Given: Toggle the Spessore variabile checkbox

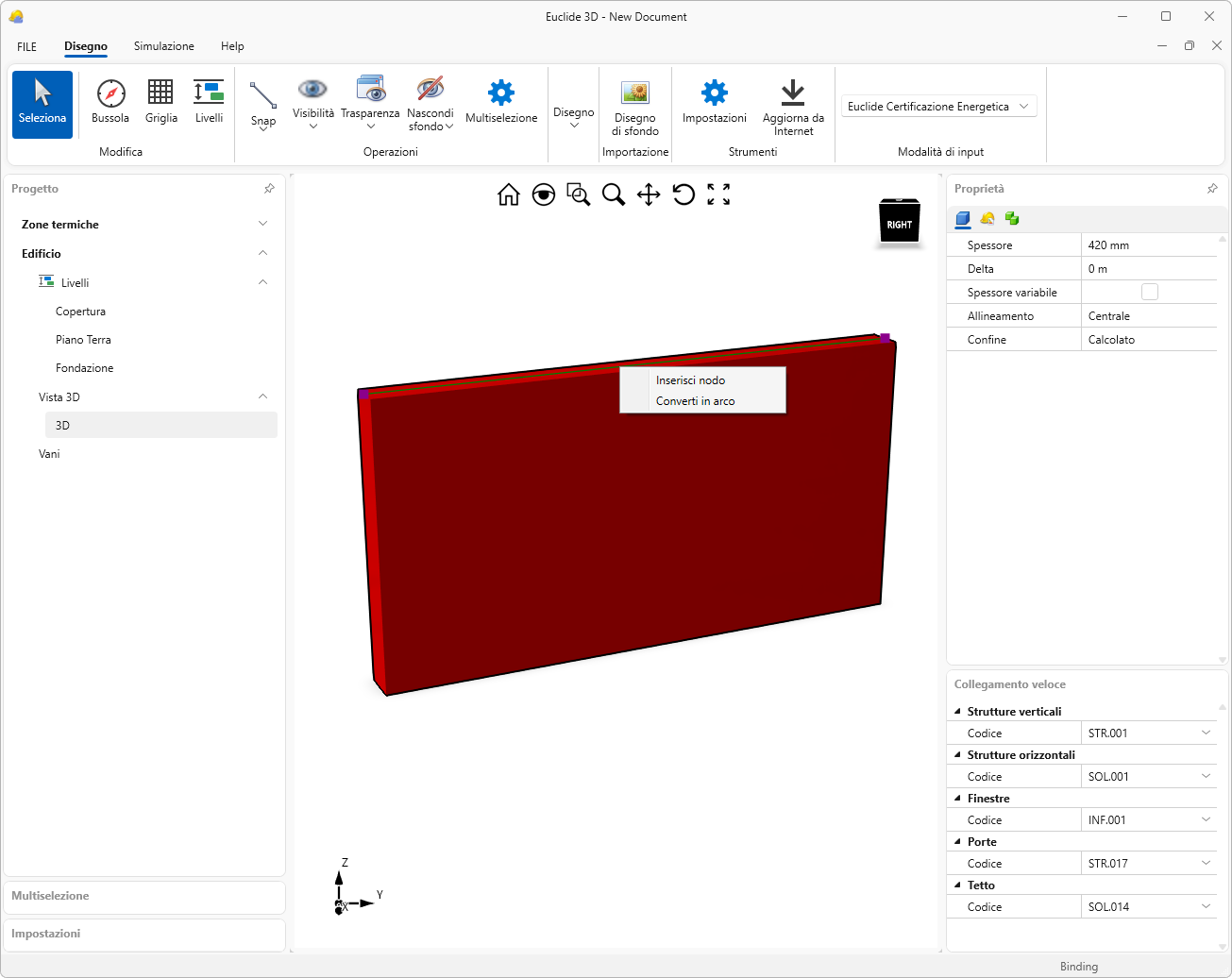Looking at the screenshot, I should (1149, 293).
